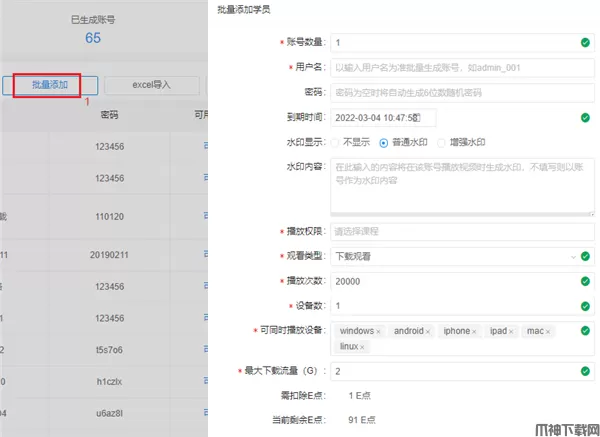Choose the 增强水印 radio option
Image resolution: width=600 pixels, height=437 pixels.
444,142
